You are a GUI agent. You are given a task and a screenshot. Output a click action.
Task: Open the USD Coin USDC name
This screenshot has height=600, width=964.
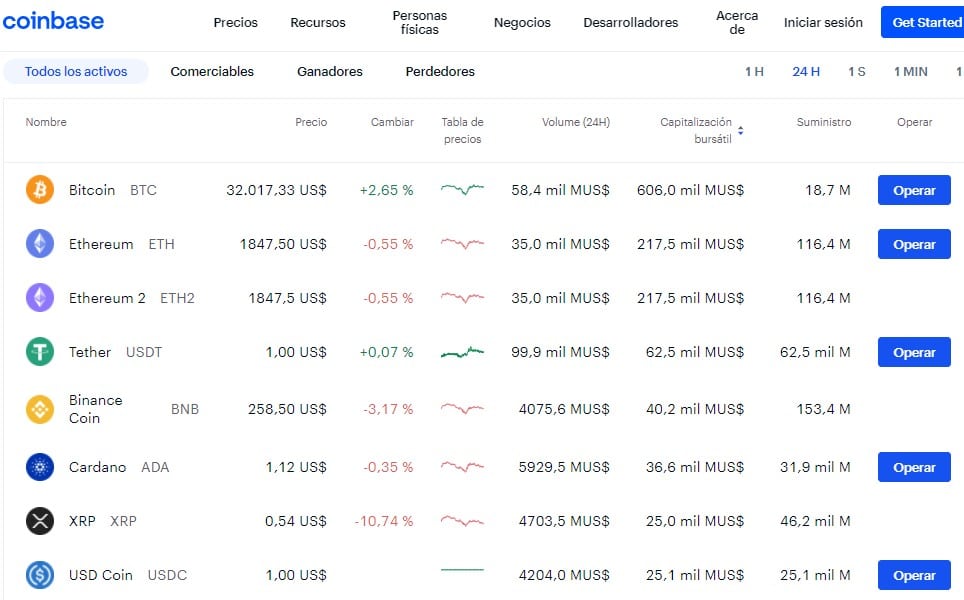(128, 575)
